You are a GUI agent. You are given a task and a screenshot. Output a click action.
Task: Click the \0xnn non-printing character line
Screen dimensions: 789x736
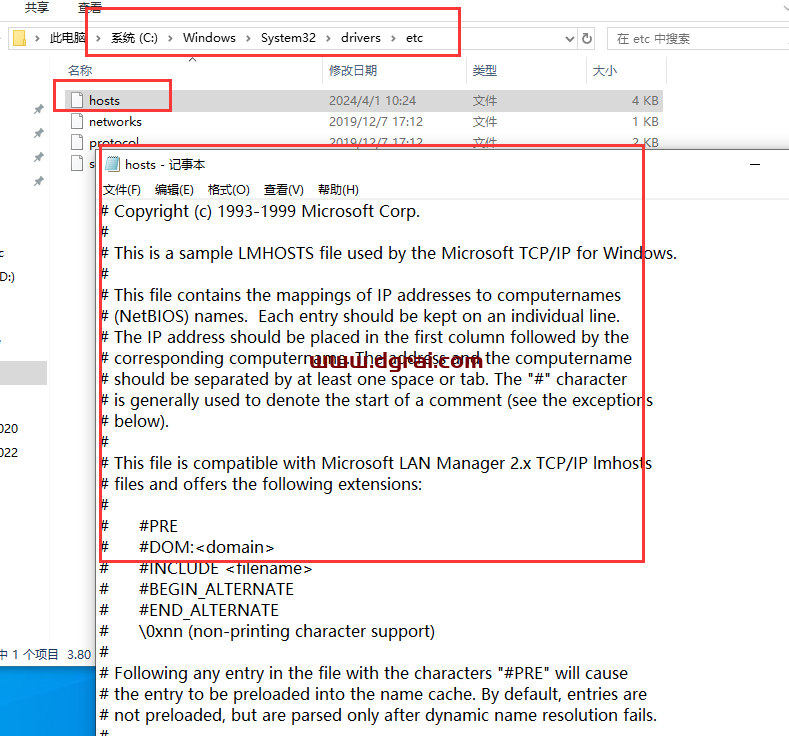[x=287, y=631]
